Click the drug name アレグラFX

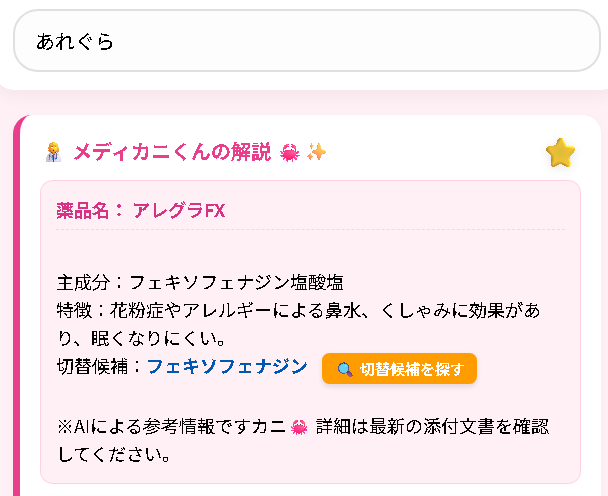click(178, 210)
